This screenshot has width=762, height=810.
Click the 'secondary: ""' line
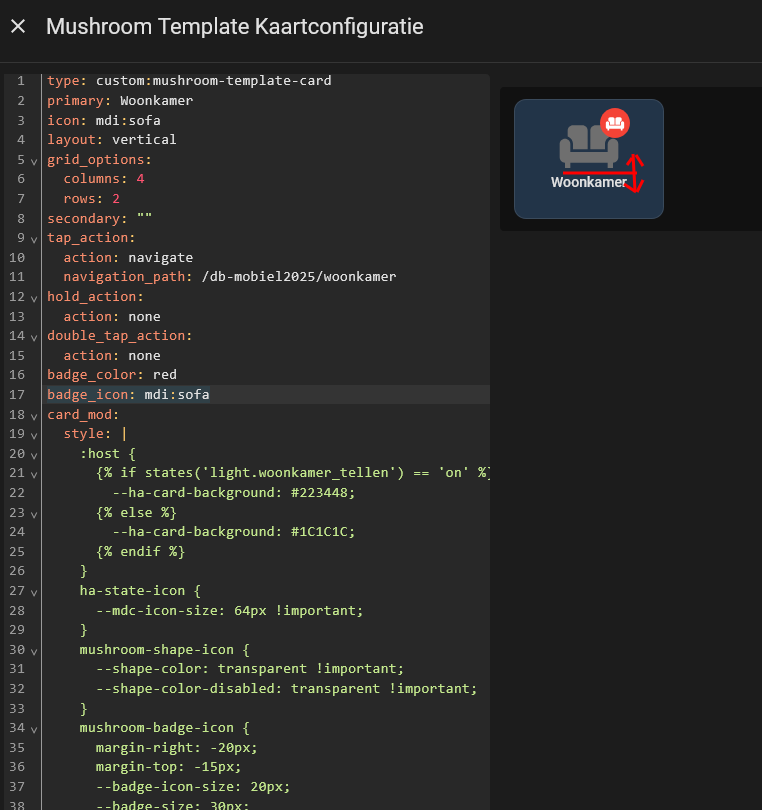coord(100,218)
